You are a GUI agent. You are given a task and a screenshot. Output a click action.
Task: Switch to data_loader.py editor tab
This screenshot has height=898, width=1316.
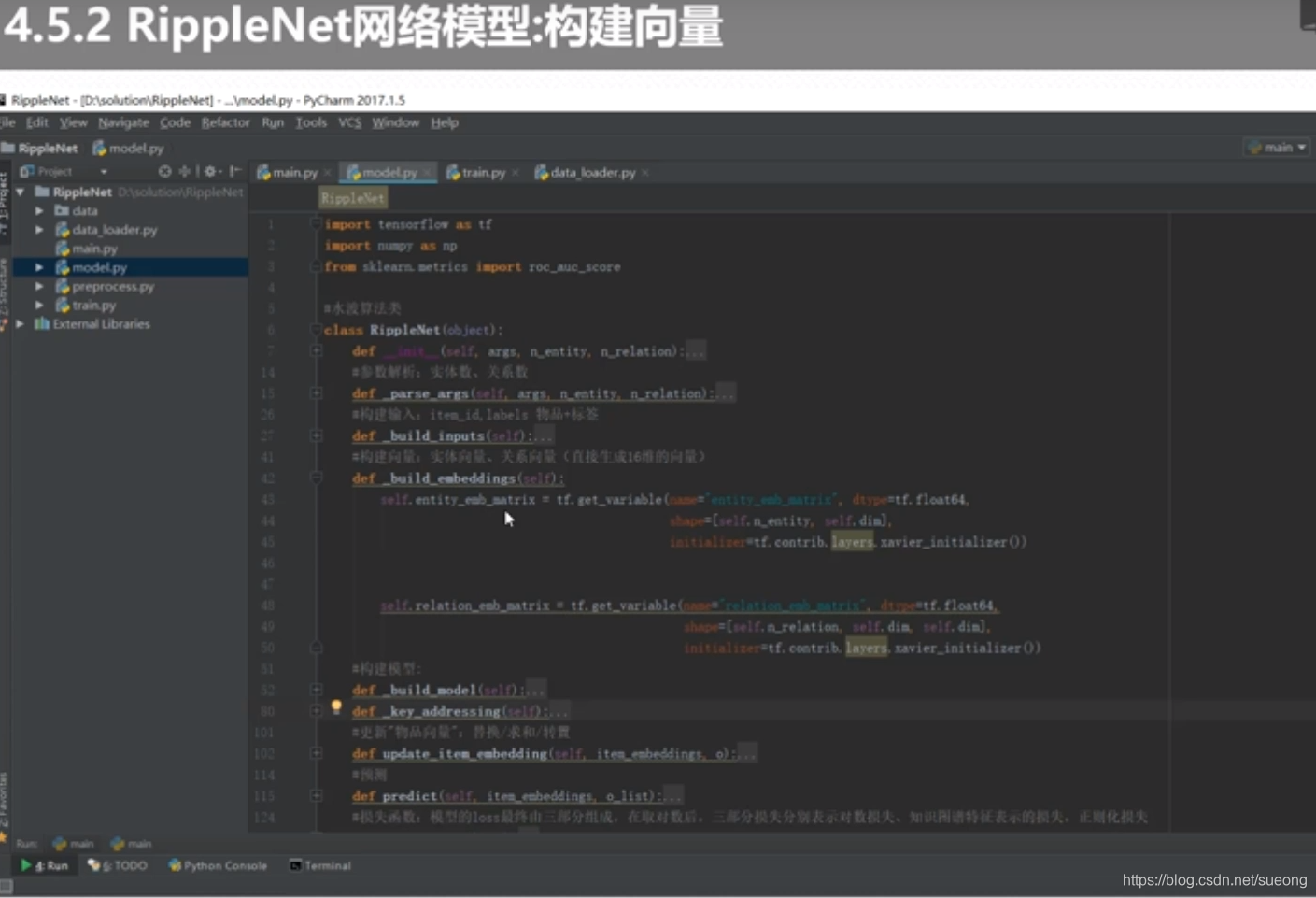click(x=590, y=172)
